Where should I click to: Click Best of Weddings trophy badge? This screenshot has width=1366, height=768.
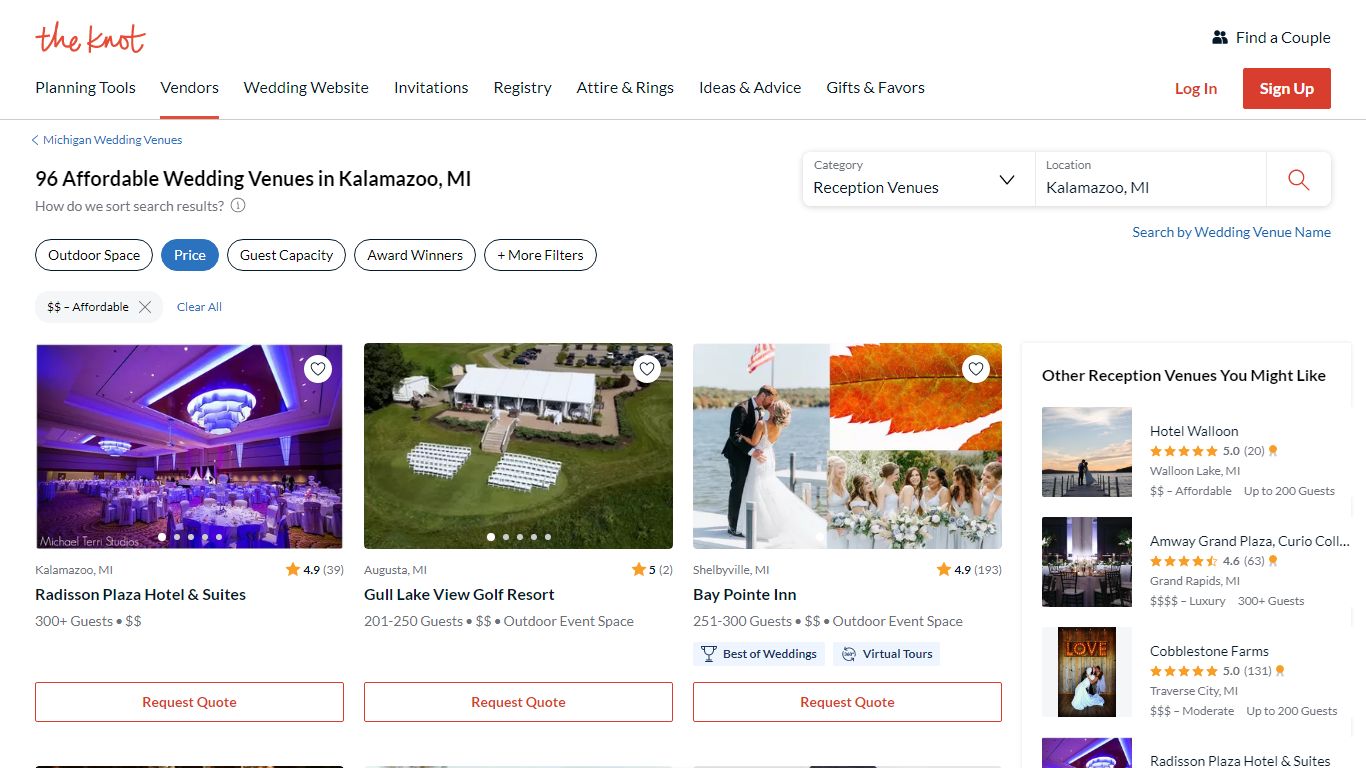tap(758, 654)
